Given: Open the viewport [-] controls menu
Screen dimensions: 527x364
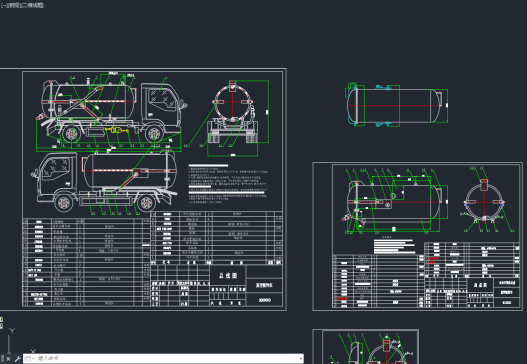Looking at the screenshot, I should point(3,5).
